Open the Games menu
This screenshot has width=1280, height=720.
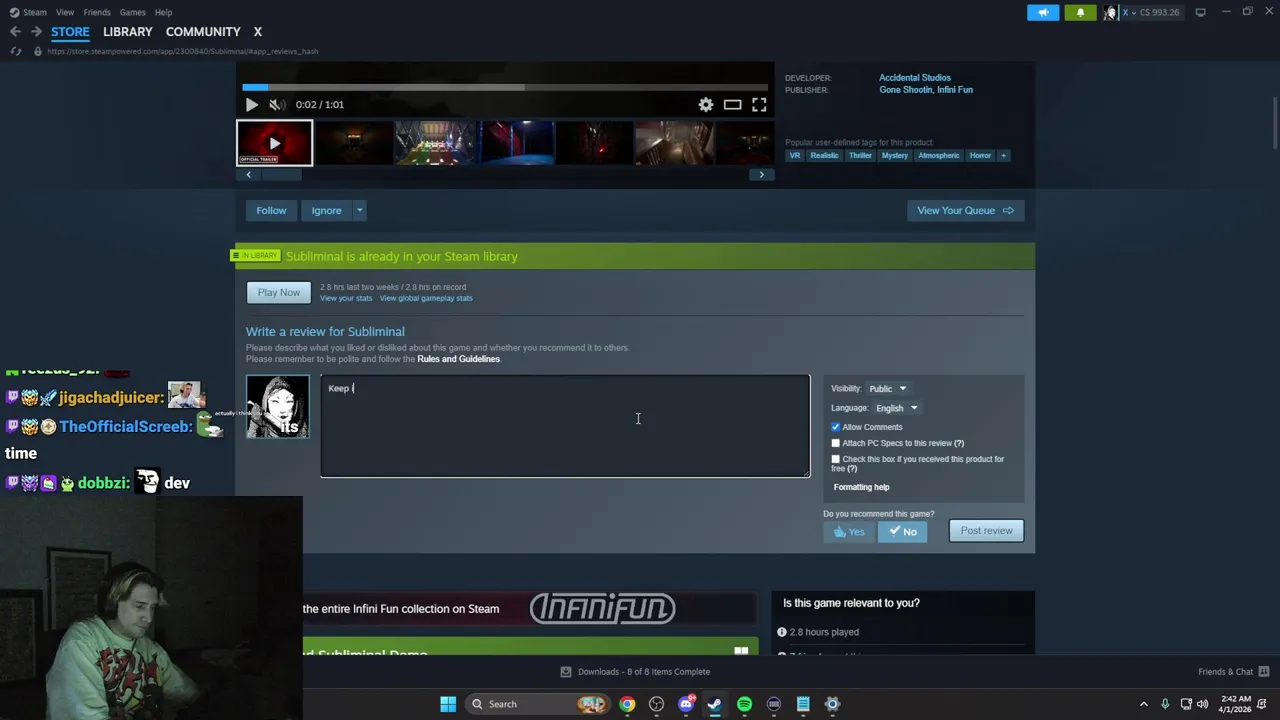tap(132, 12)
